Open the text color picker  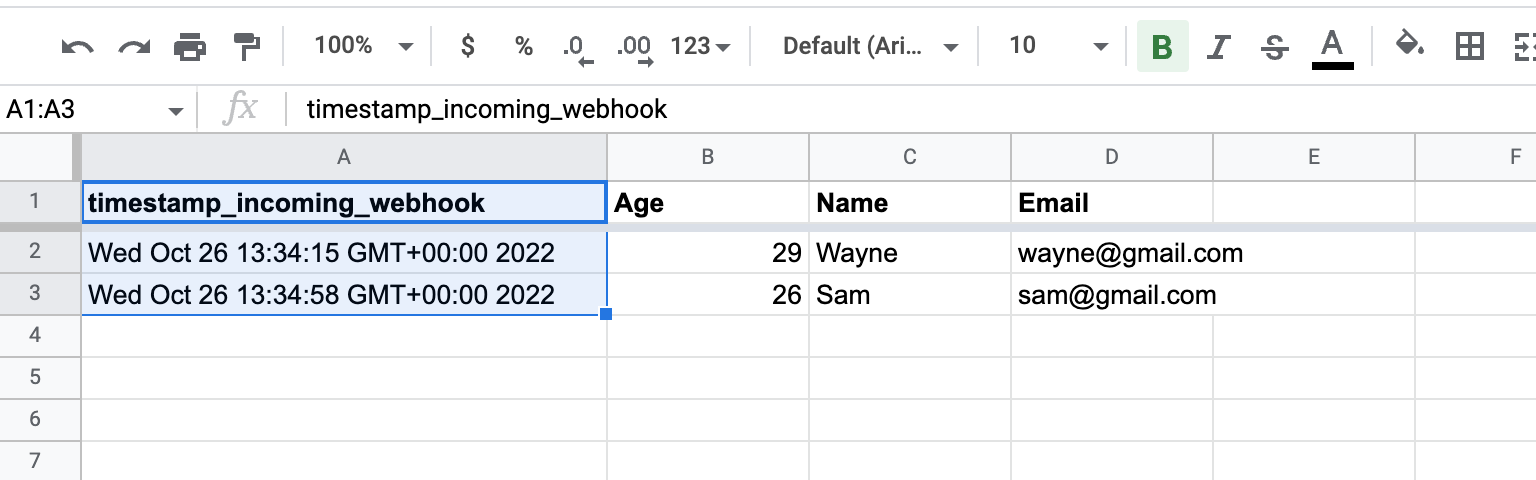tap(1331, 47)
